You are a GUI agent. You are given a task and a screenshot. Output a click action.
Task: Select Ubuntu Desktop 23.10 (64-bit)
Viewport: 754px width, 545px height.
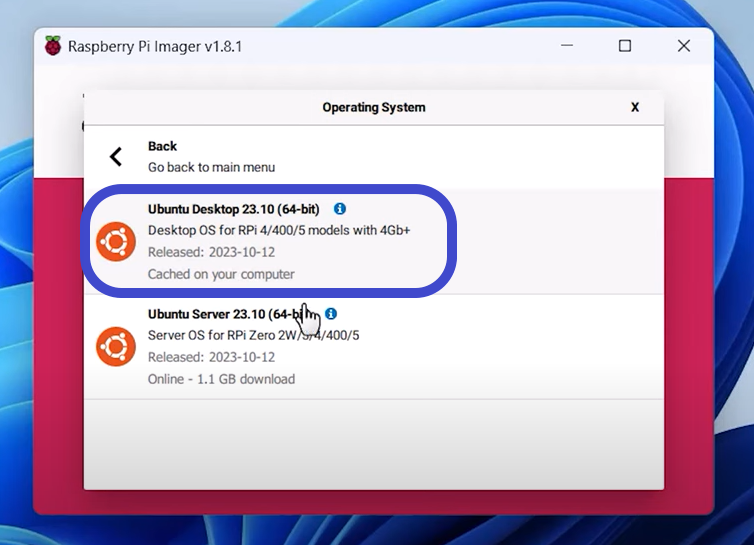coord(374,241)
